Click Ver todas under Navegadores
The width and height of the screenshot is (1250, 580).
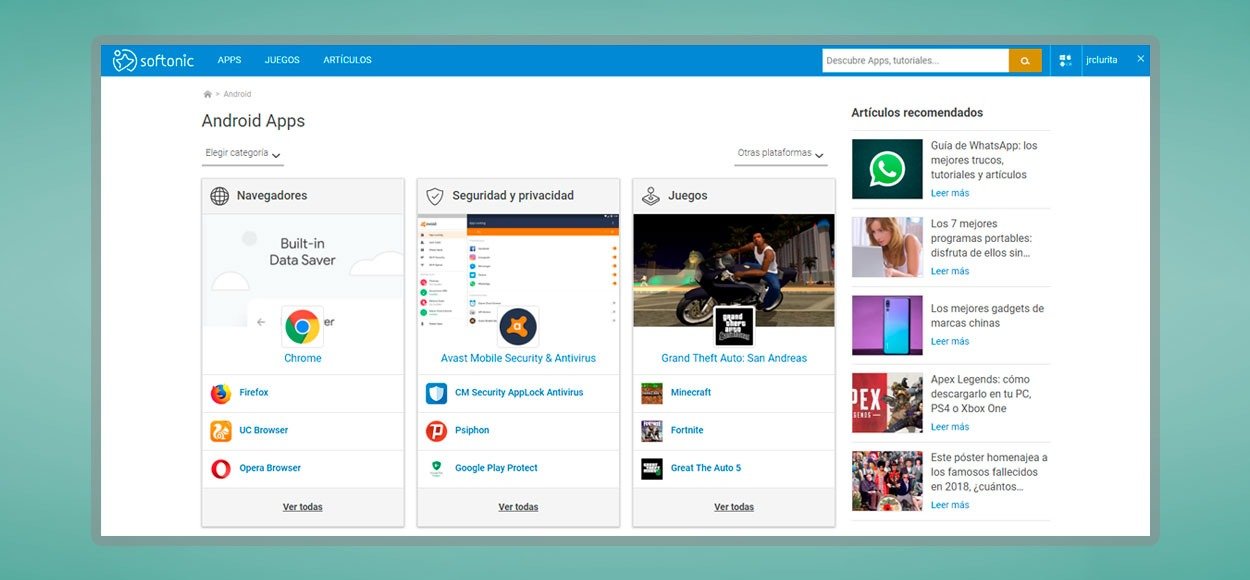[303, 507]
